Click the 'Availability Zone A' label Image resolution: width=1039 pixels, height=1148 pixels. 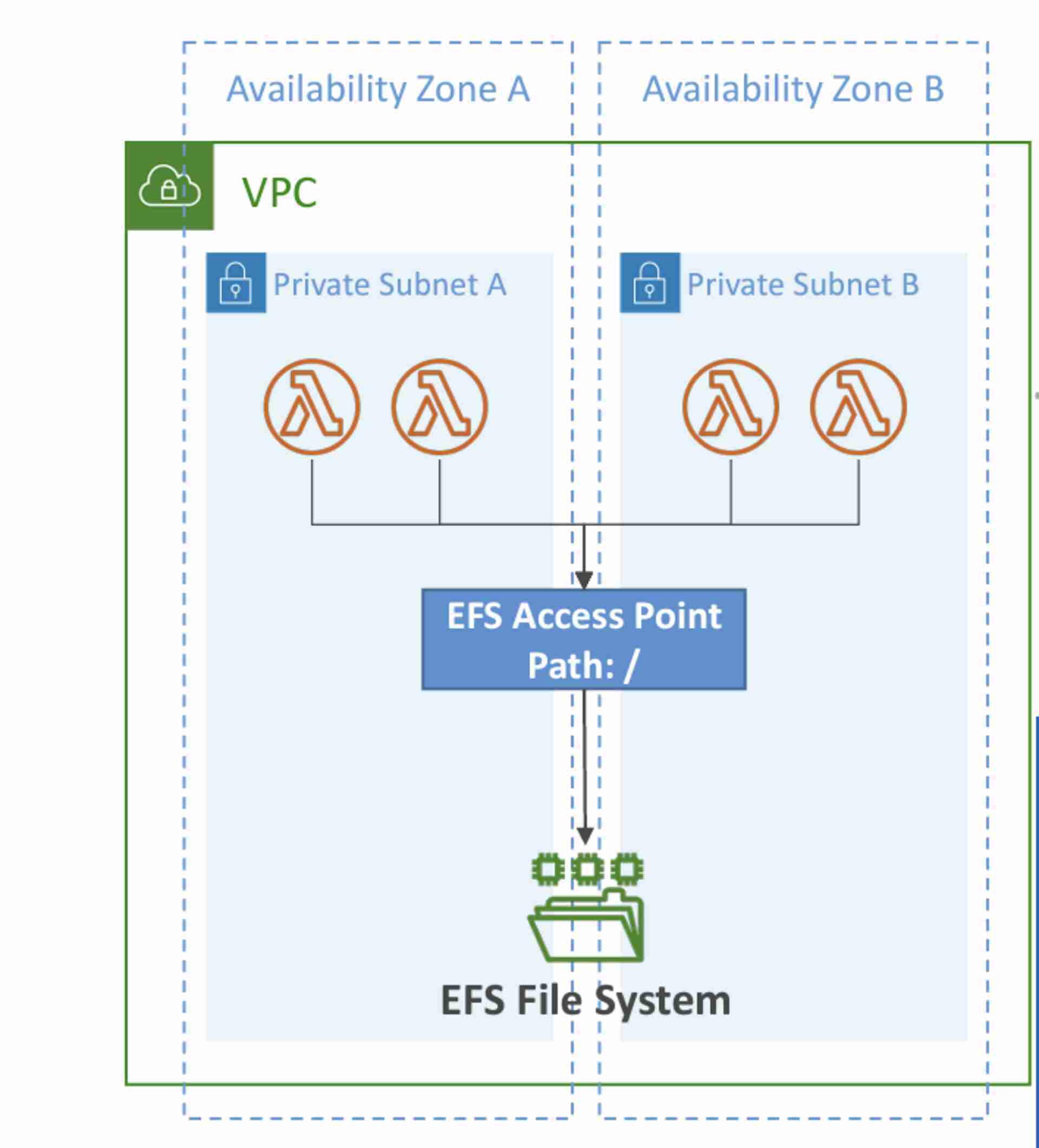(378, 89)
